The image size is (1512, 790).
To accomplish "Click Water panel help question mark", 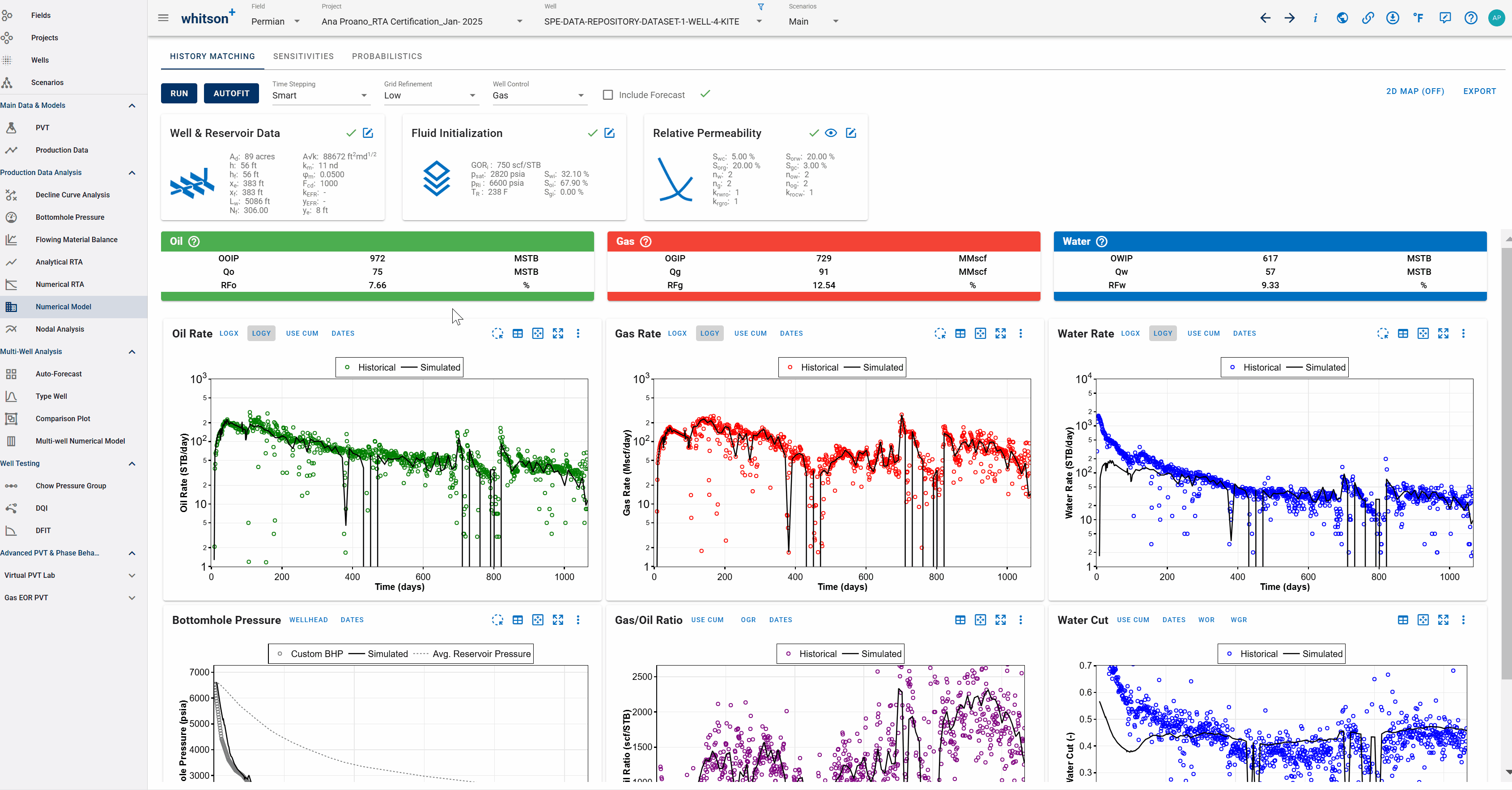I will [1102, 241].
